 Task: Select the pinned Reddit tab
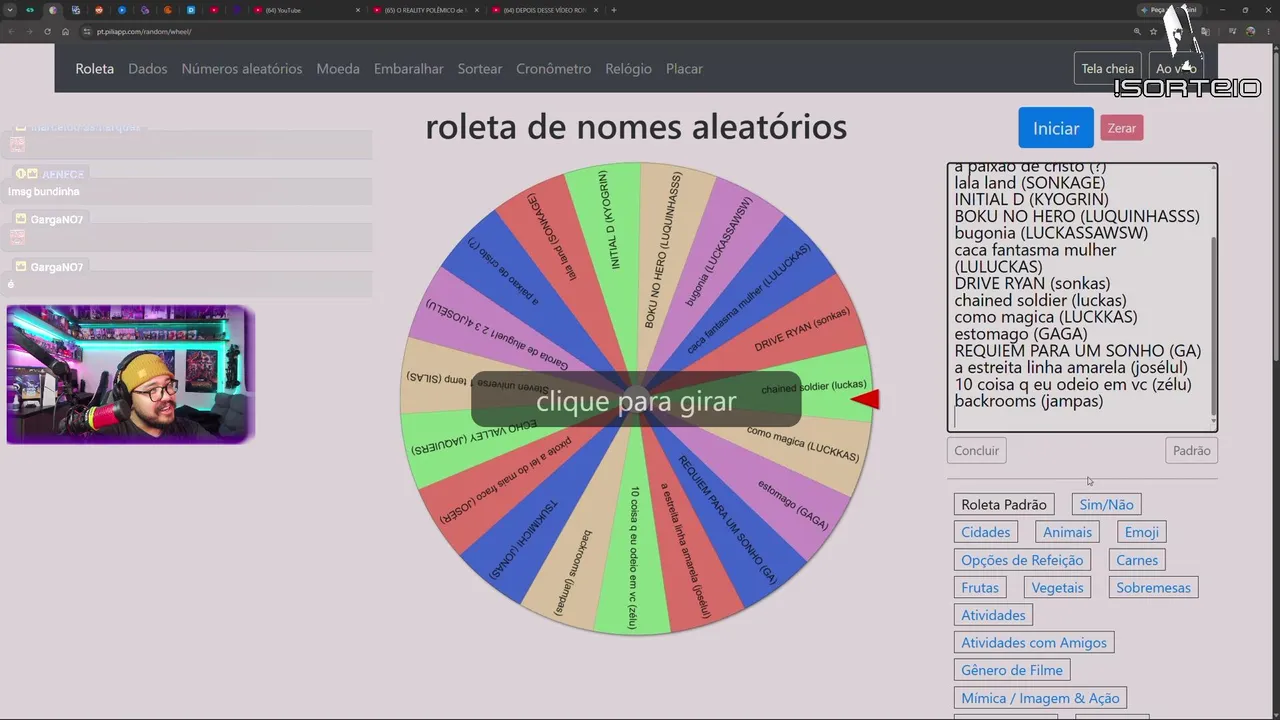coord(99,10)
